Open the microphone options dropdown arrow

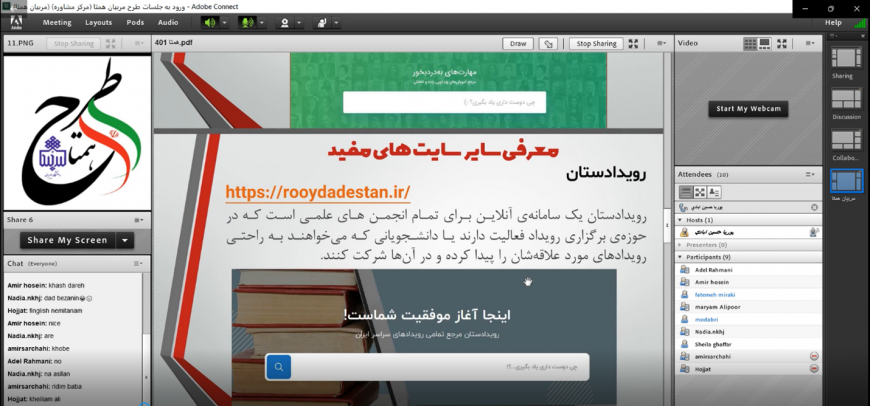tap(261, 23)
